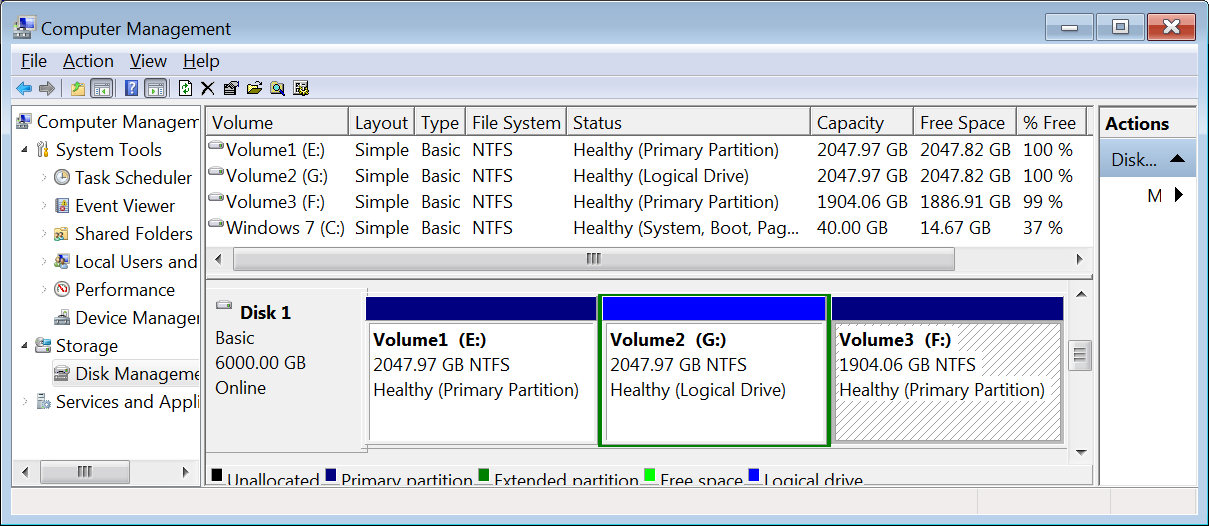This screenshot has height=526, width=1209.
Task: Open the View menu
Action: (148, 61)
